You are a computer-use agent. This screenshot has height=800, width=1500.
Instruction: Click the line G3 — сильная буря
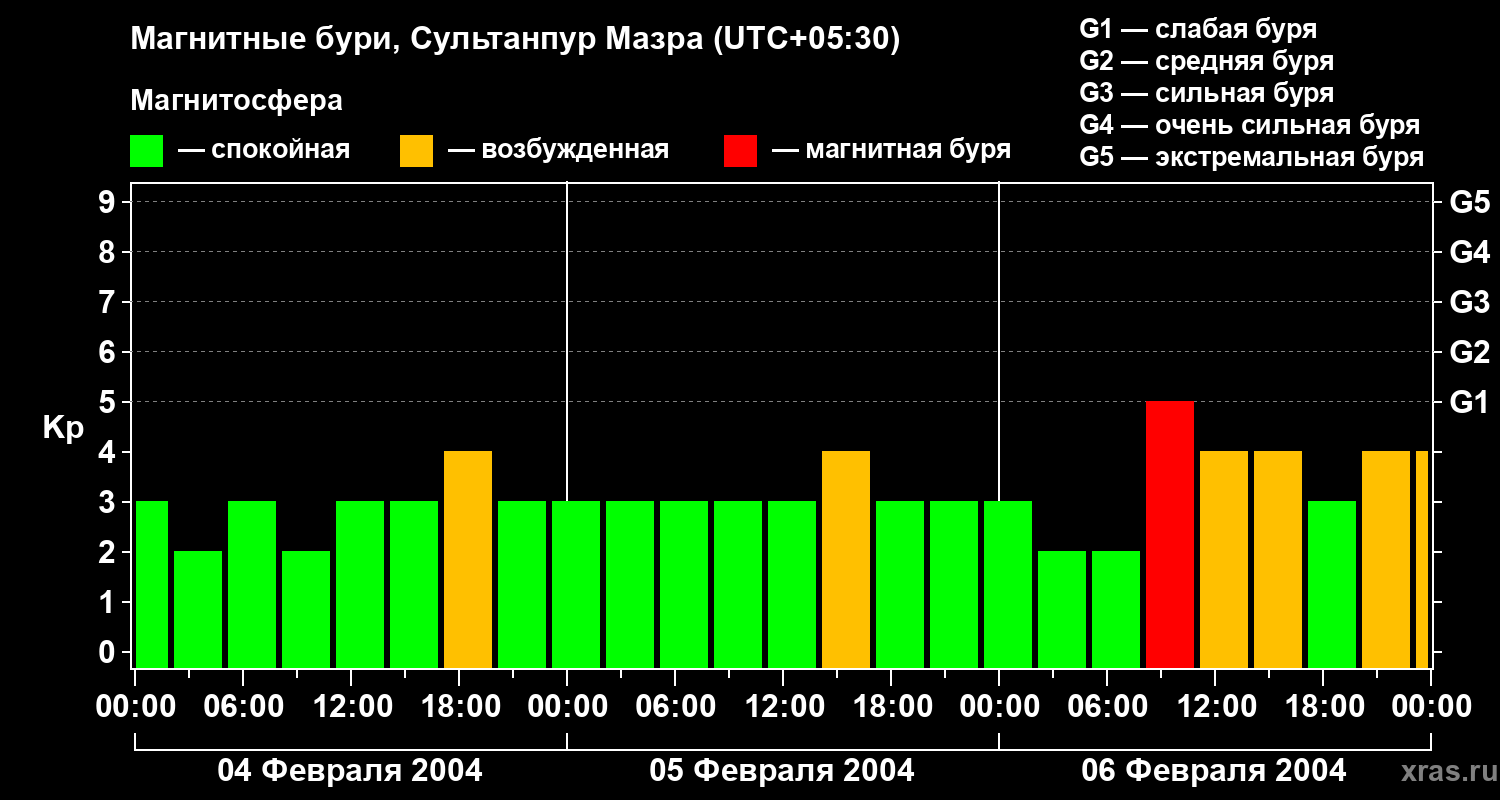click(x=1206, y=93)
